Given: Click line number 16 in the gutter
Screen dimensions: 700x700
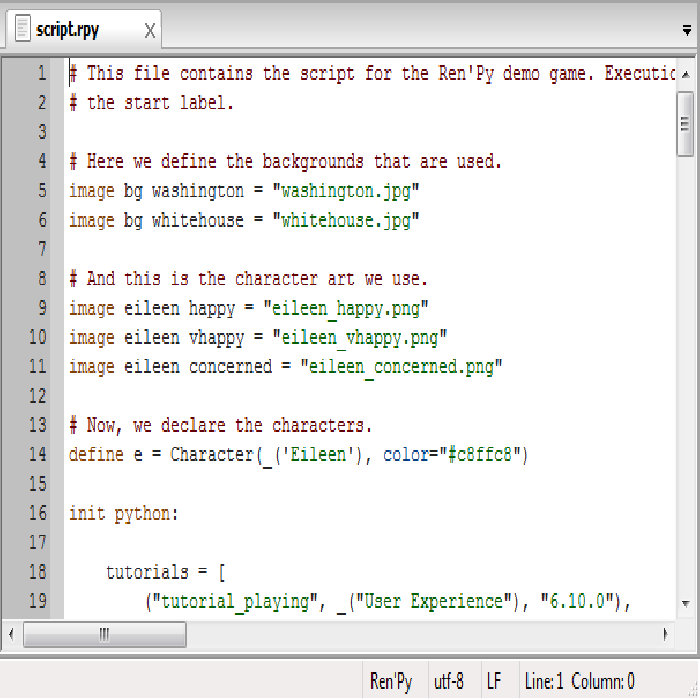Looking at the screenshot, I should pyautogui.click(x=38, y=513).
